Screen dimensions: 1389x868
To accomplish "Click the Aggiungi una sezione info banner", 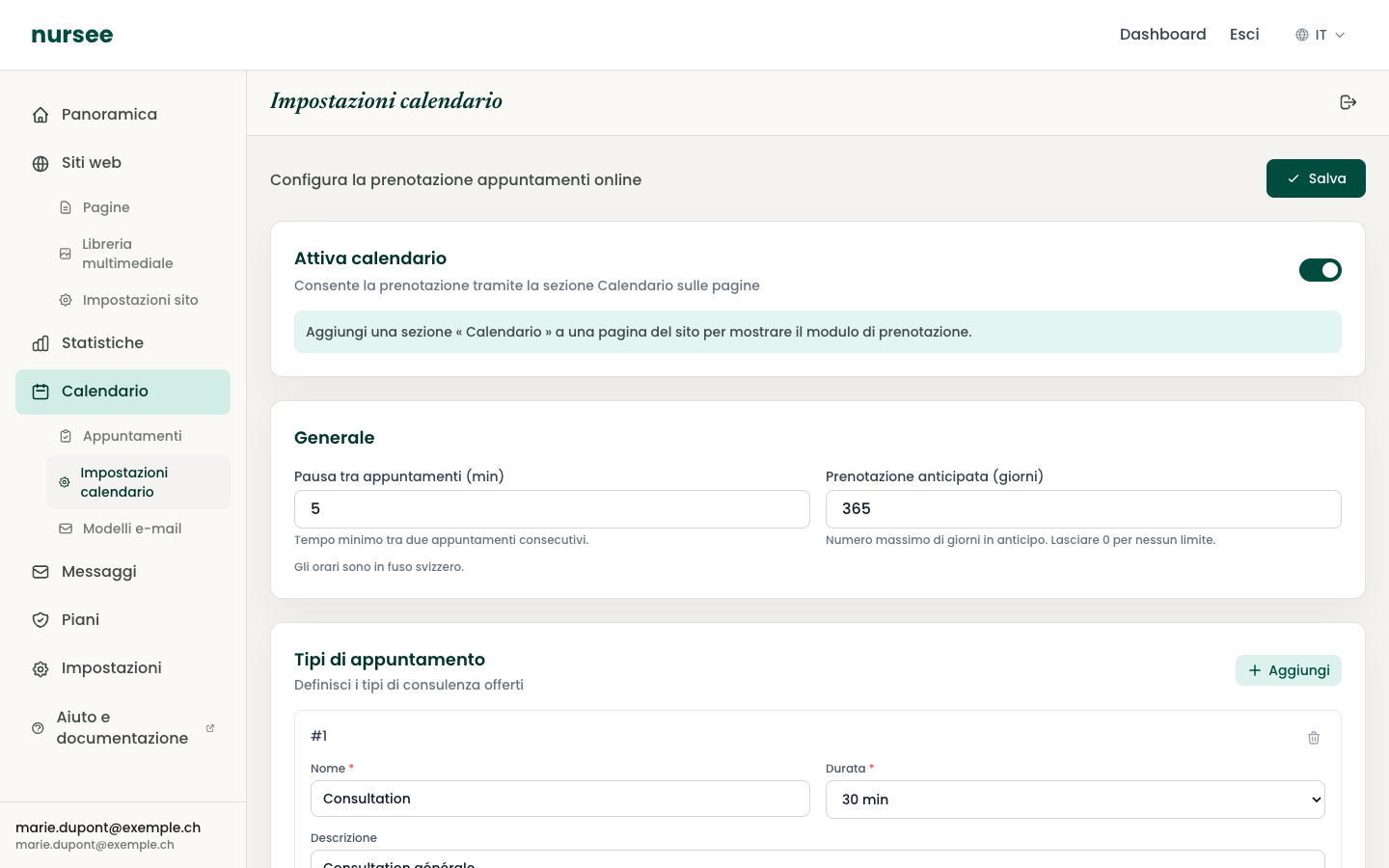I will (x=818, y=332).
